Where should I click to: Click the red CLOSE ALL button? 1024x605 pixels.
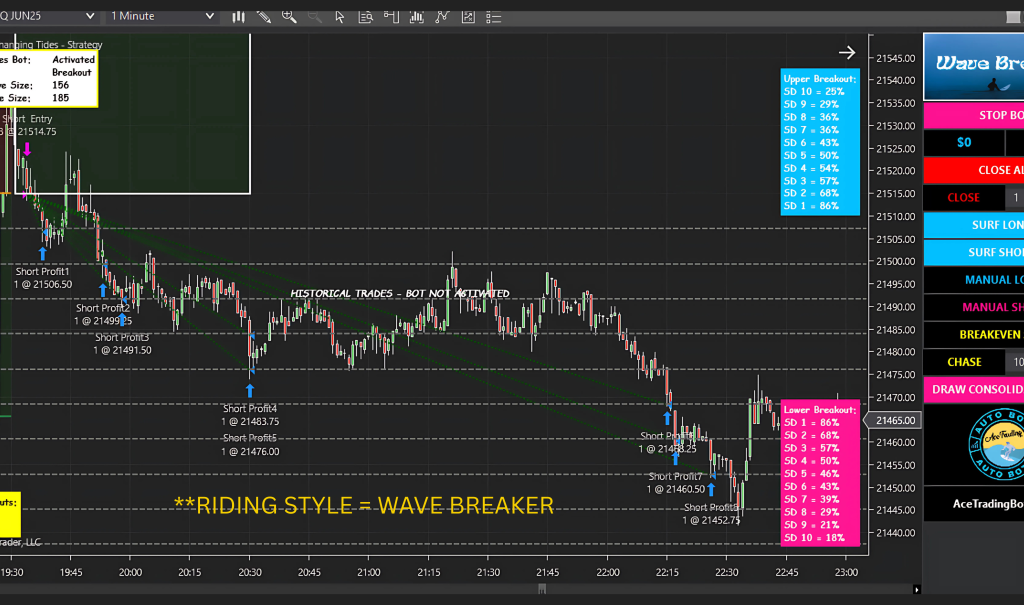974,170
